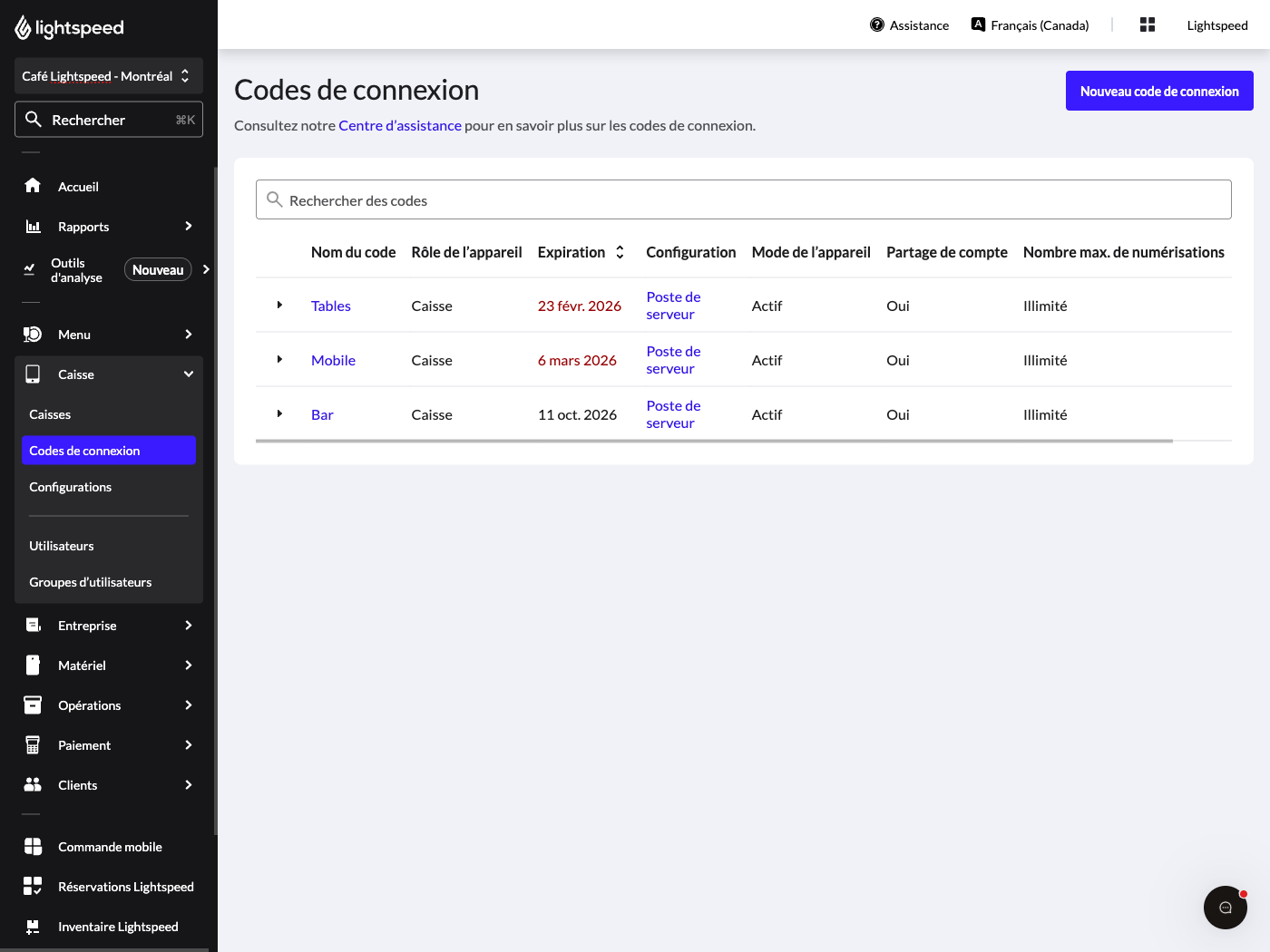This screenshot has width=1270, height=952.
Task: Open the Centre d'assistance link
Action: coord(400,125)
